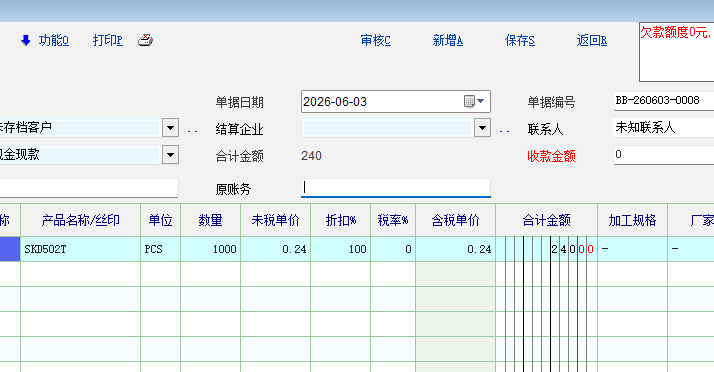Expand the 未存档客户 customer dropdown
The height and width of the screenshot is (372, 714).
pos(170,128)
